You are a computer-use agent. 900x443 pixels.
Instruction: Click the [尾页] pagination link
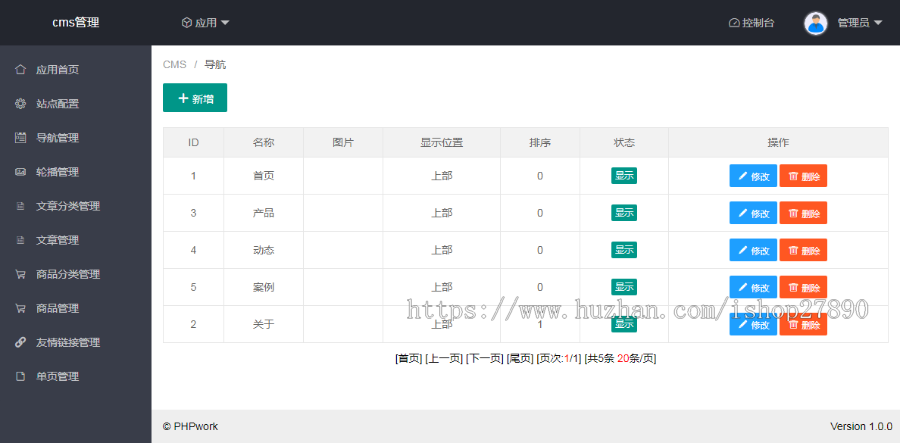coord(520,359)
